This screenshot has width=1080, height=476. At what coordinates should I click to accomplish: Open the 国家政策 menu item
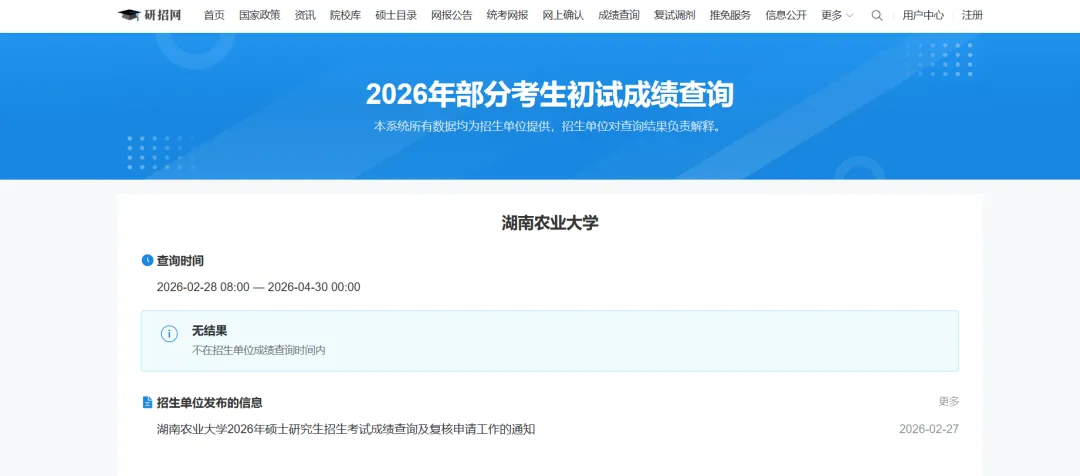point(260,15)
